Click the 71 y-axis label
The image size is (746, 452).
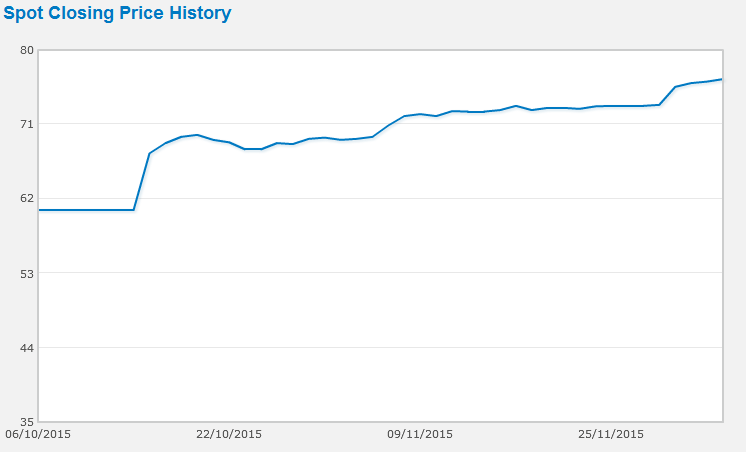click(x=27, y=124)
